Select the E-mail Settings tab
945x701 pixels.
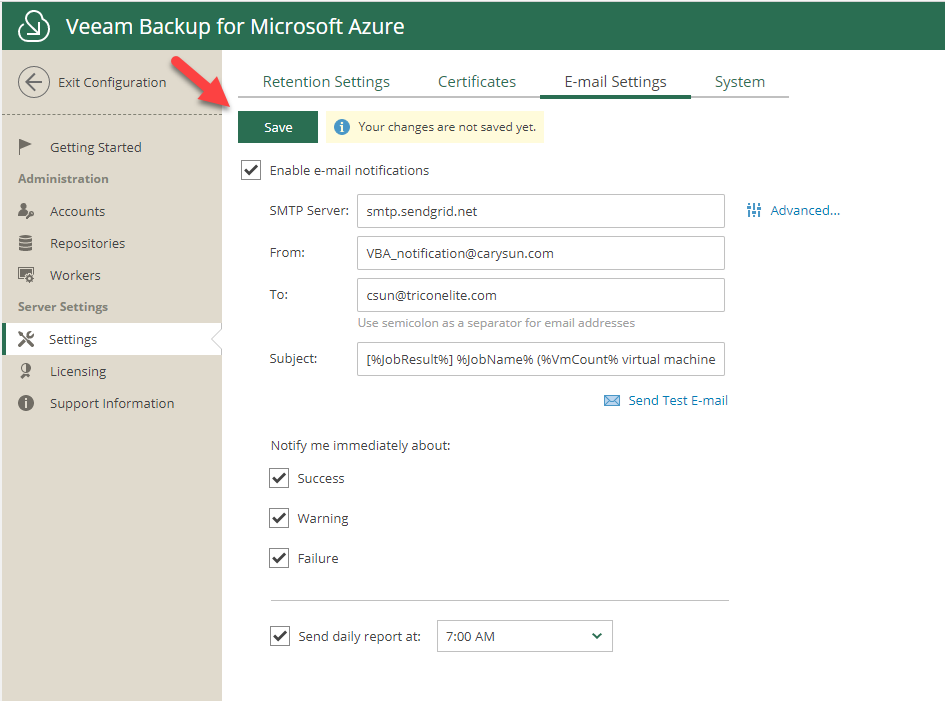point(615,81)
